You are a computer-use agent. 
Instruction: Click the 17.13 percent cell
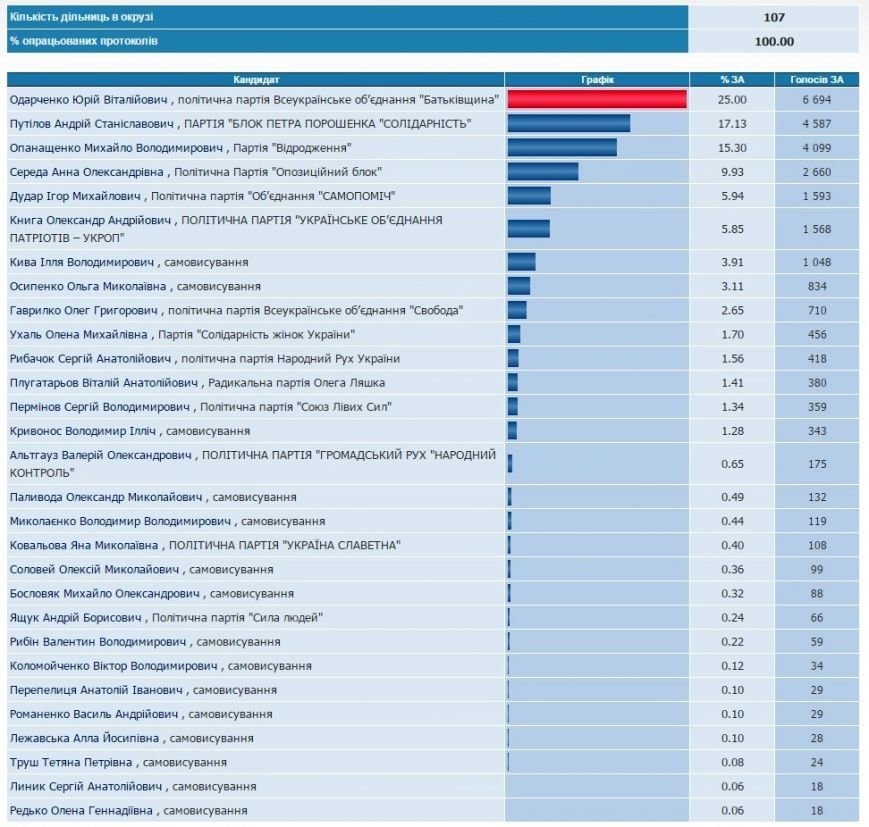click(x=732, y=124)
